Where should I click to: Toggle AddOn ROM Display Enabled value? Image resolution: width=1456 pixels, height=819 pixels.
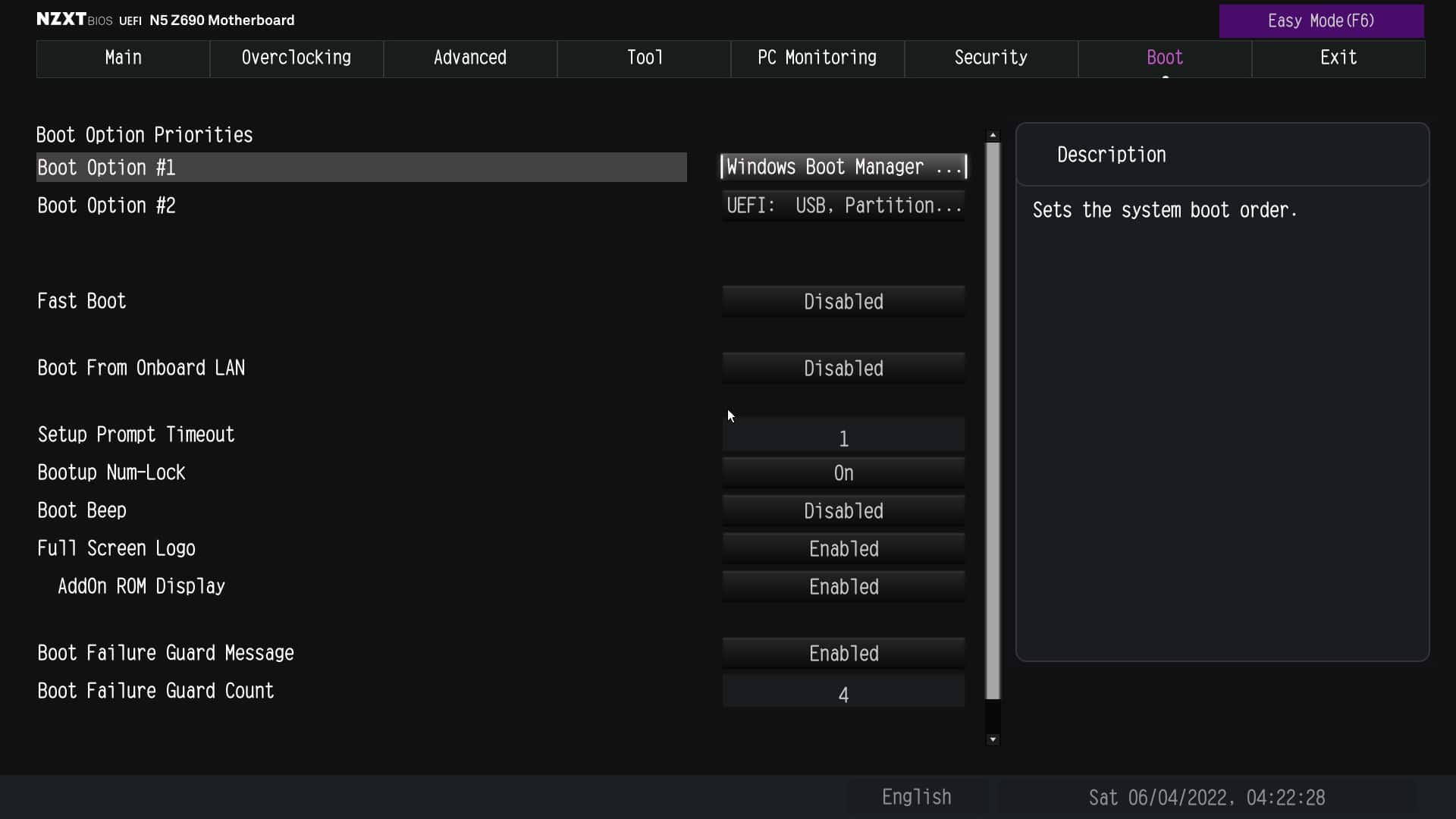(843, 587)
